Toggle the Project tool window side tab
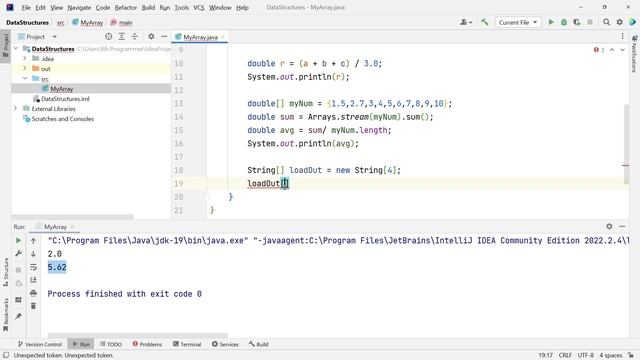Image resolution: width=640 pixels, height=360 pixels. tap(6, 45)
